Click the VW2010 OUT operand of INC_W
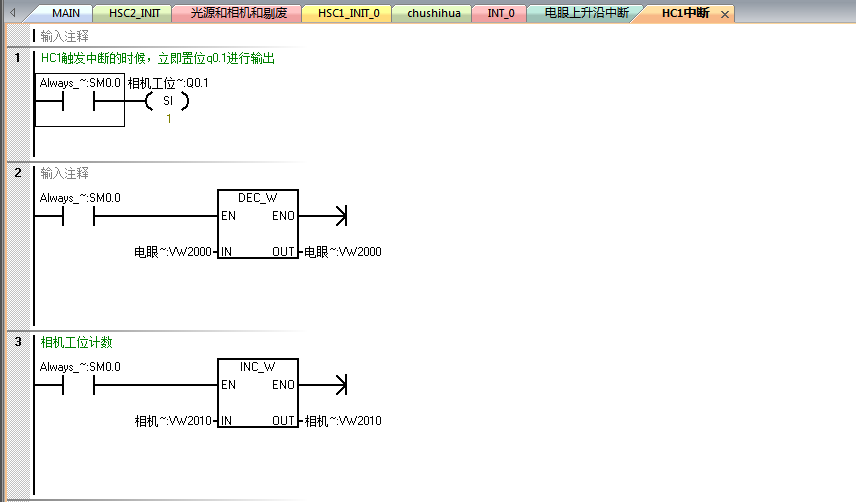The image size is (856, 502). pyautogui.click(x=343, y=421)
